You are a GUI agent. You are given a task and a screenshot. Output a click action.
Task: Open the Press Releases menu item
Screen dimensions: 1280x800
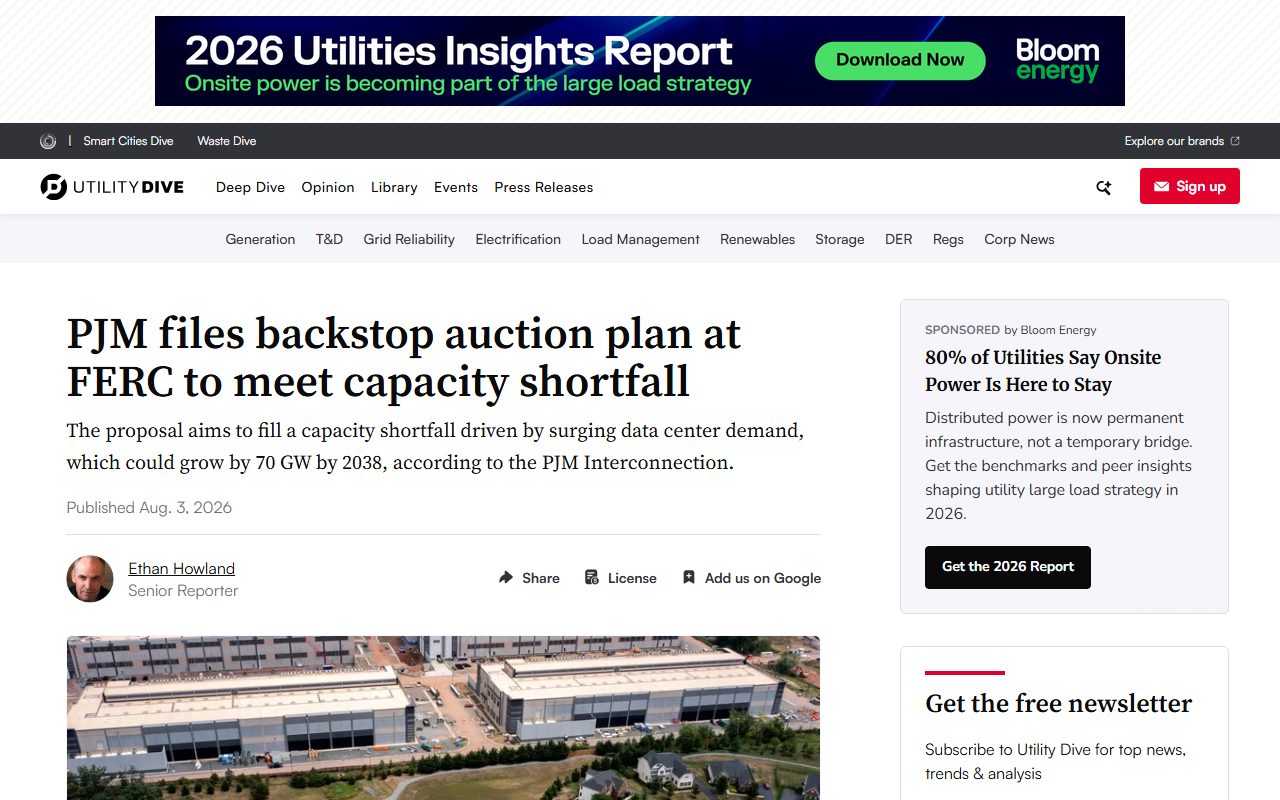tap(544, 187)
